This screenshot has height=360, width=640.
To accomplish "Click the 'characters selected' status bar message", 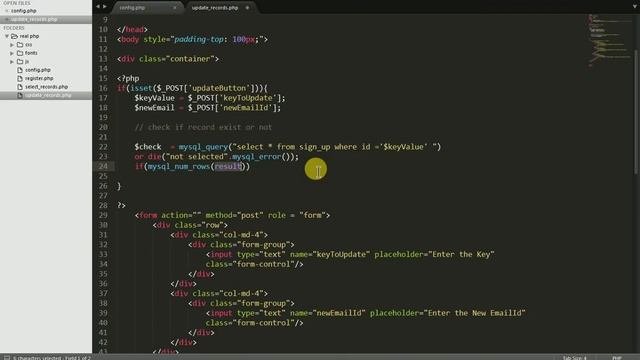I will click(52, 358).
